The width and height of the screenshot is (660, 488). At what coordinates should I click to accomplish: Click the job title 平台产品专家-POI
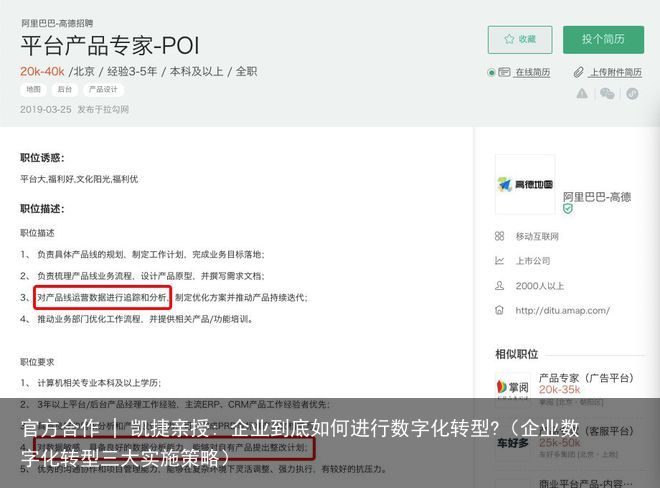click(x=110, y=45)
